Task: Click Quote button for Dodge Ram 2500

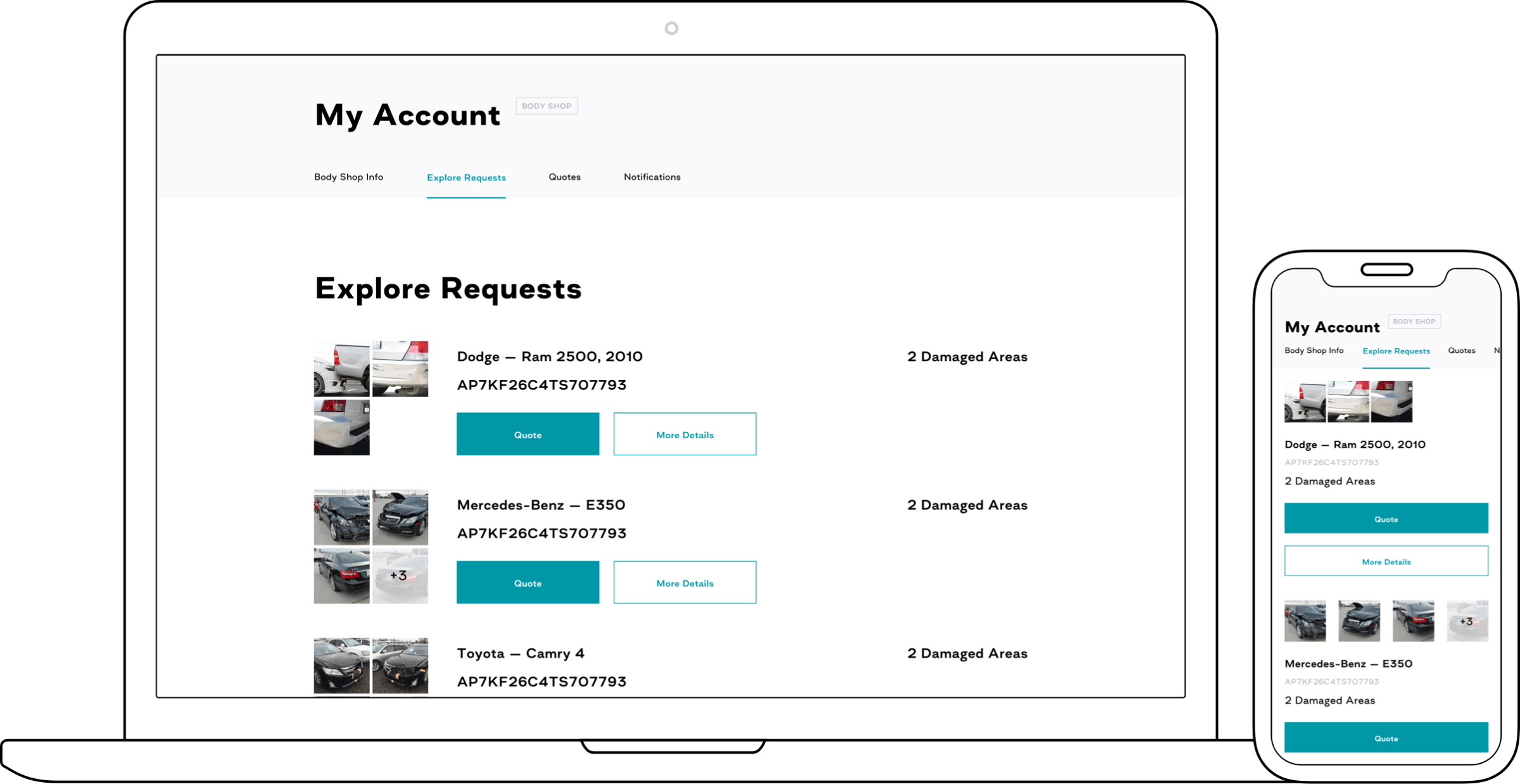Action: coord(528,434)
